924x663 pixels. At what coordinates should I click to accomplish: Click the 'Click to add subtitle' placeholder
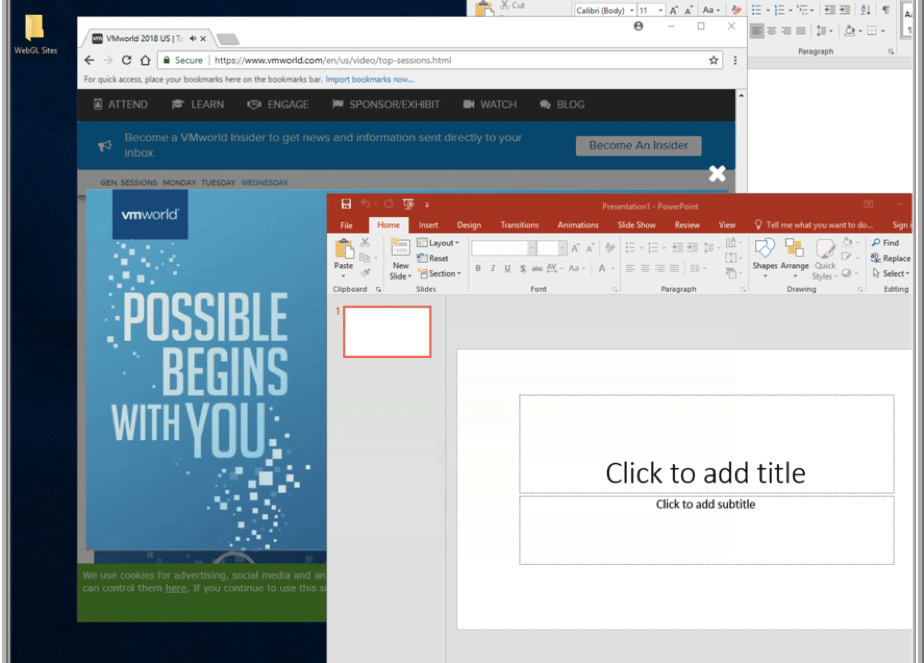[706, 530]
